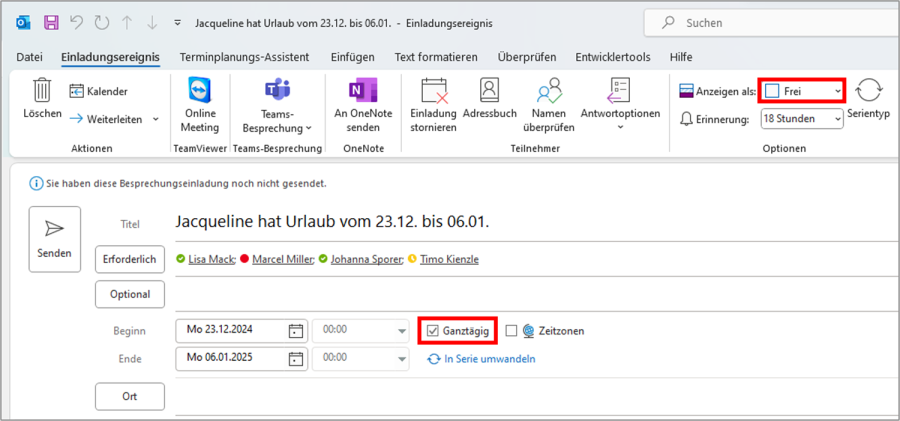Check names with Namen überprüfen

[x=549, y=105]
